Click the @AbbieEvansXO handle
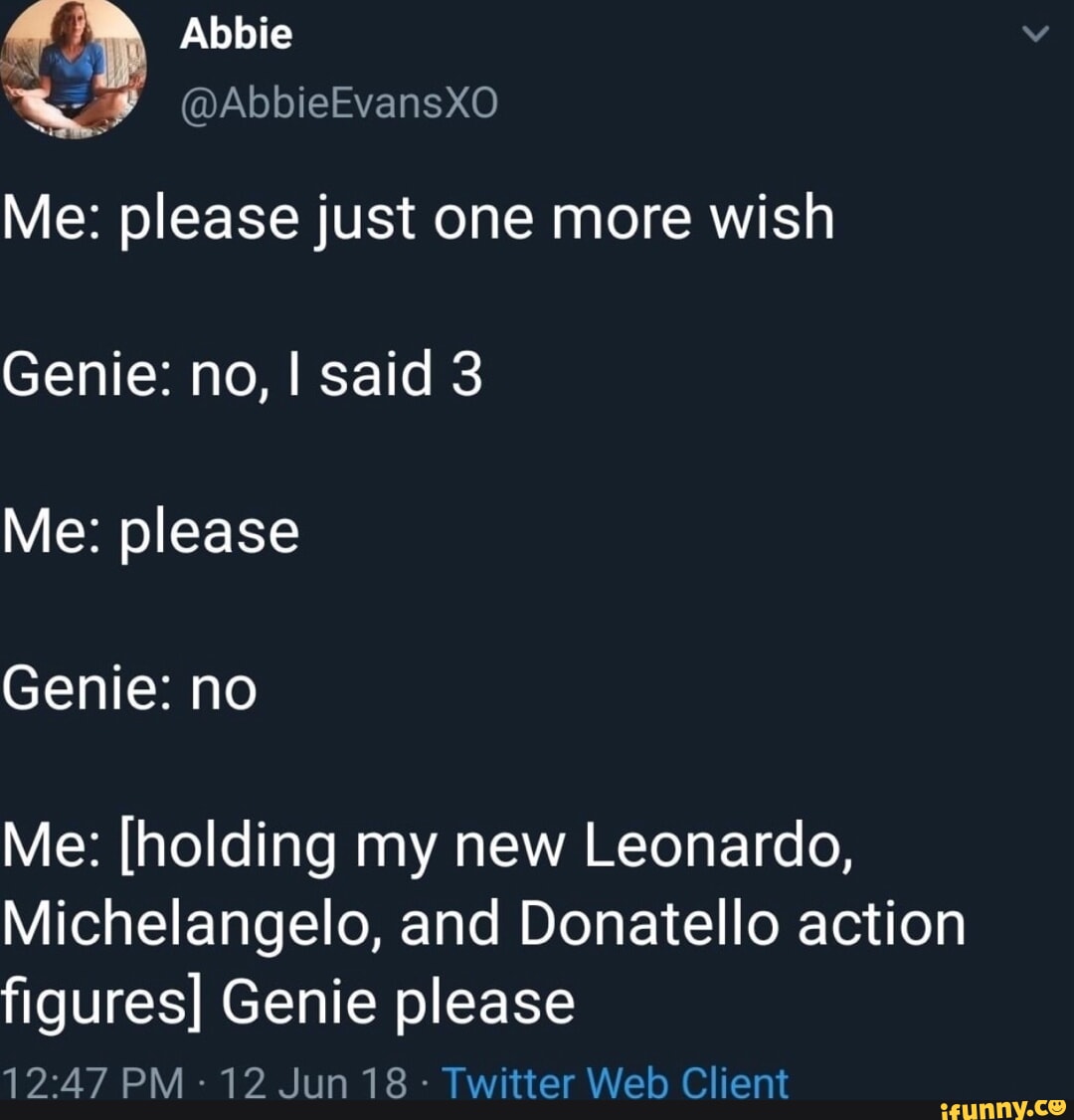The width and height of the screenshot is (1074, 1120). pyautogui.click(x=338, y=101)
